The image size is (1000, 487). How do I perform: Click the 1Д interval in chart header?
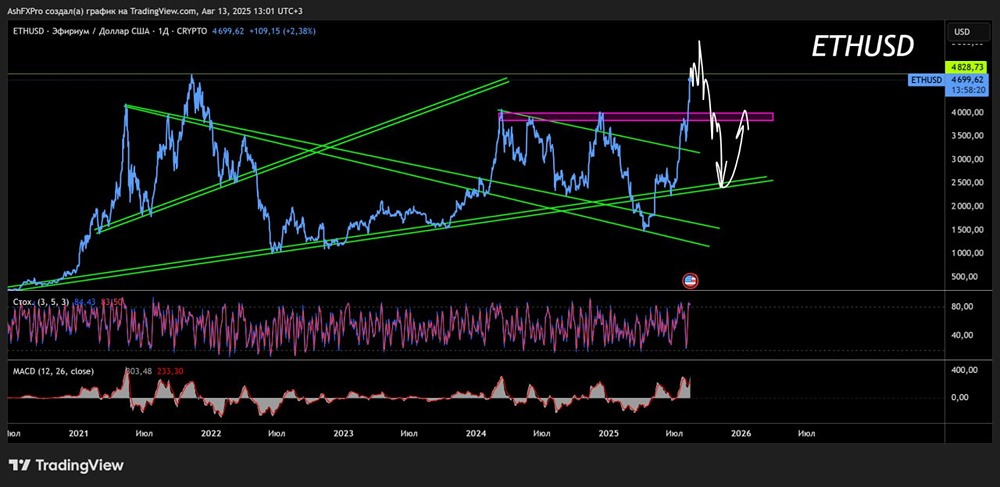click(165, 31)
